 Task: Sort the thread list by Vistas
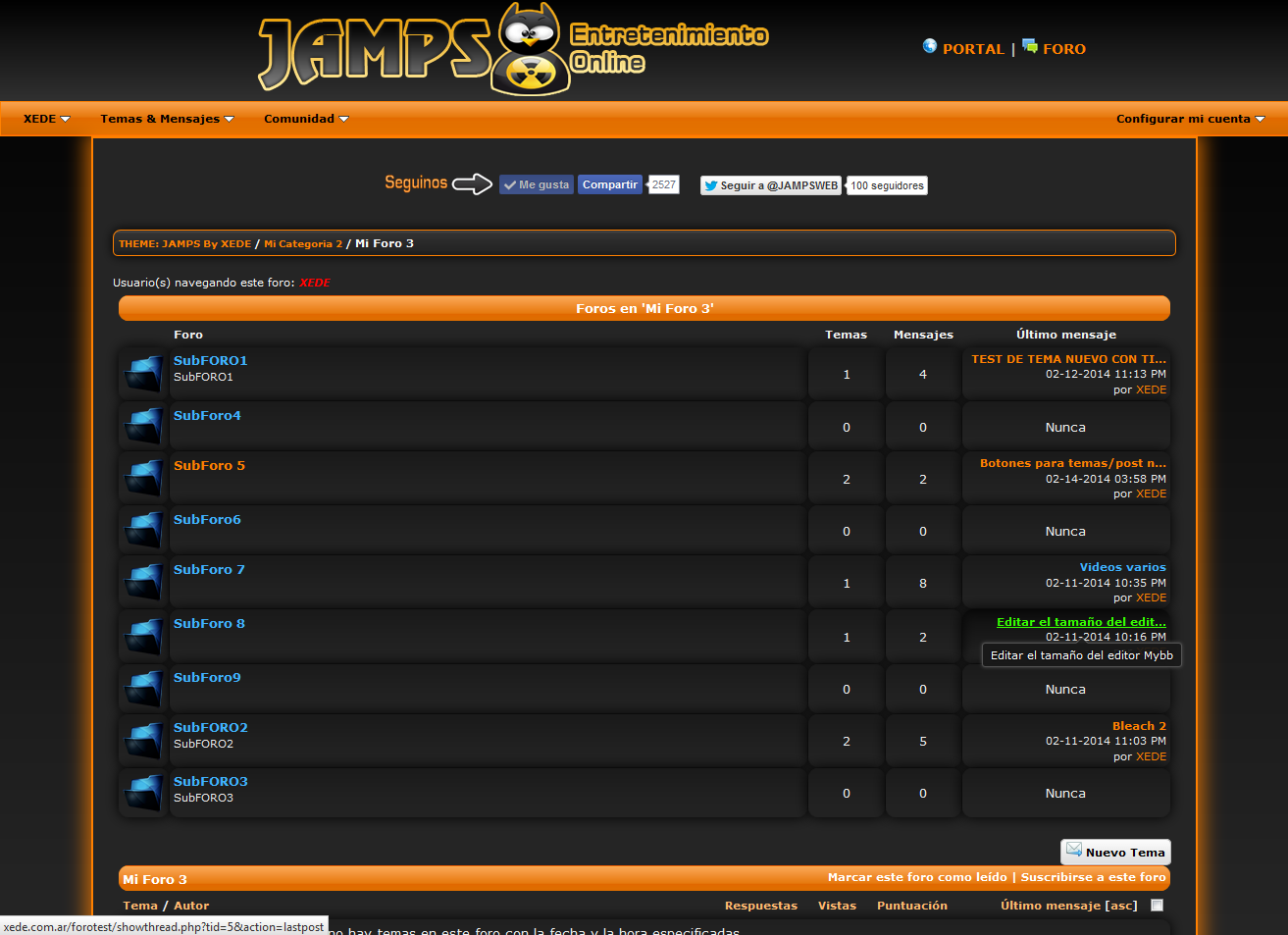(837, 906)
